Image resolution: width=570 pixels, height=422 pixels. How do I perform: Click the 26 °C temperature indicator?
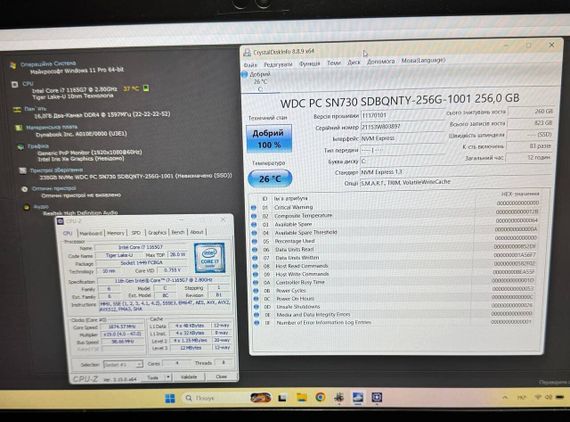(x=270, y=178)
